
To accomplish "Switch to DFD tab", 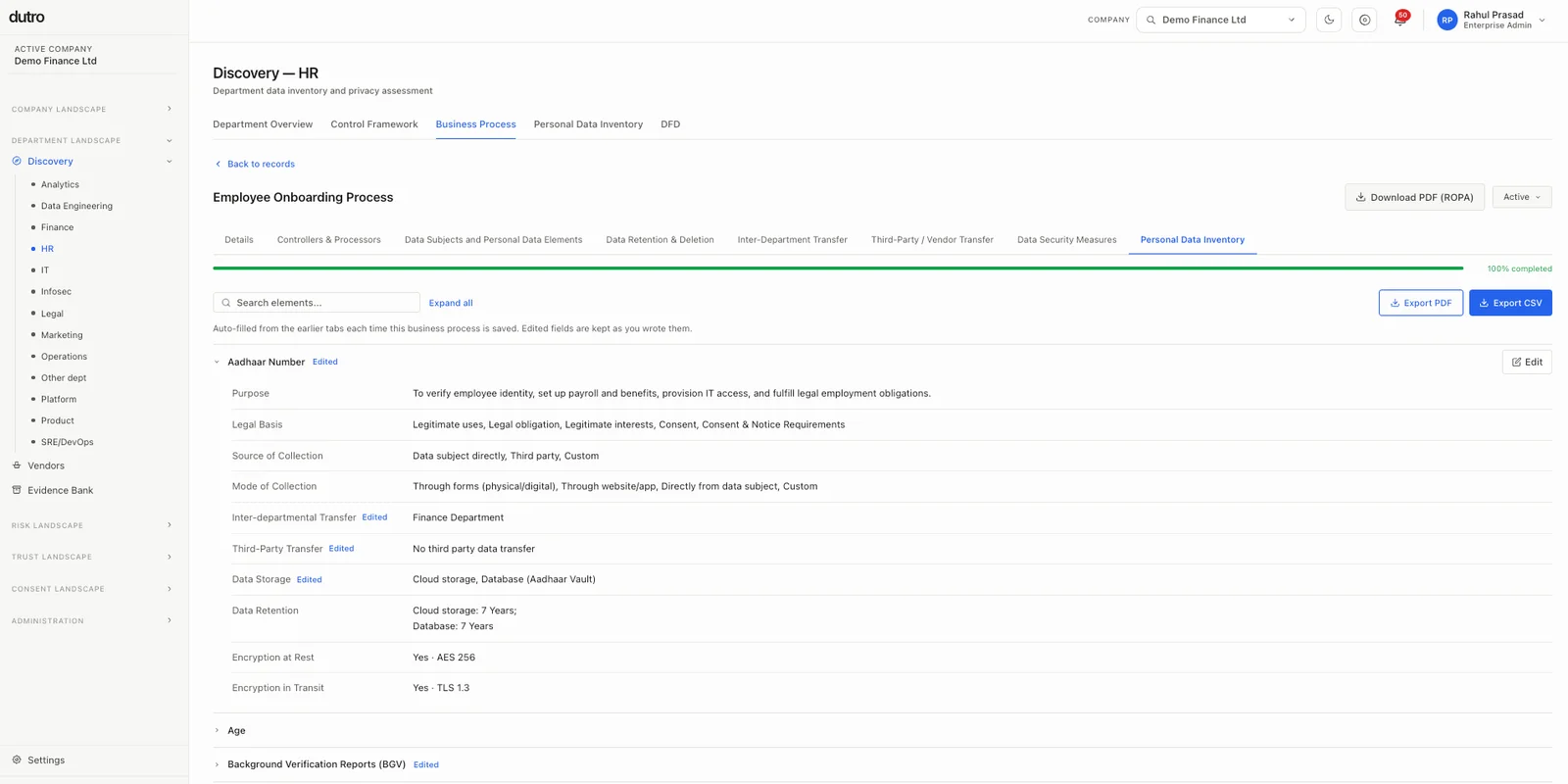I will [x=670, y=124].
